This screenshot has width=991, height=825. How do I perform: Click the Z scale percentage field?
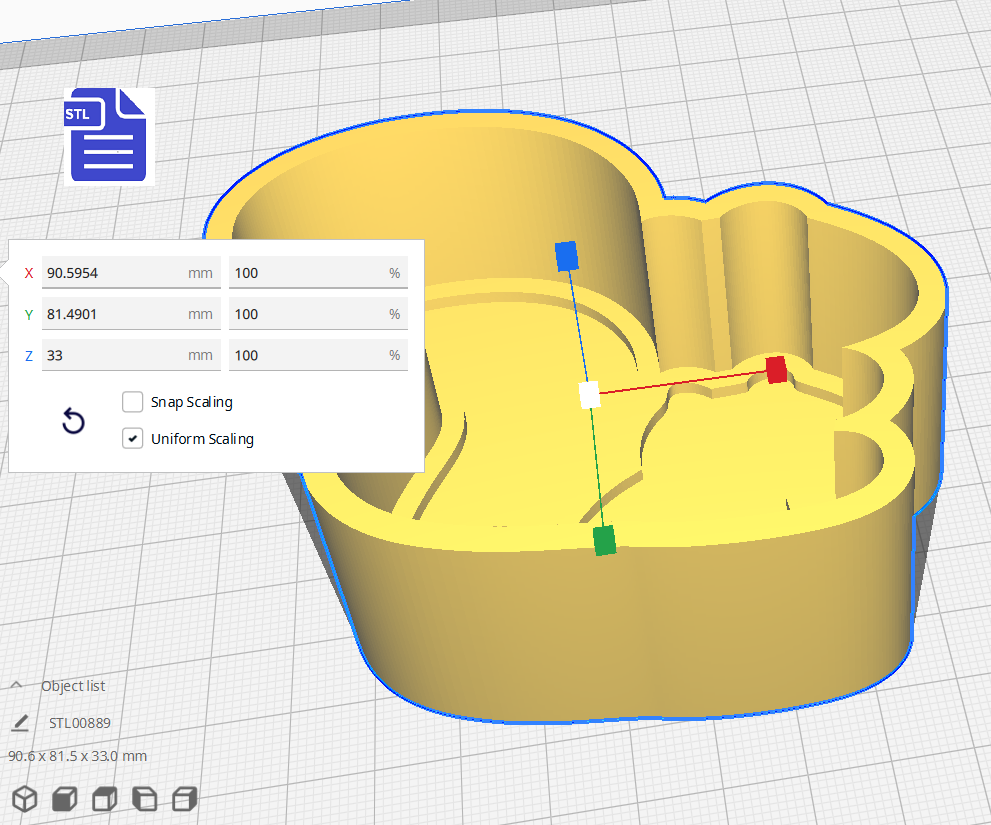point(318,355)
